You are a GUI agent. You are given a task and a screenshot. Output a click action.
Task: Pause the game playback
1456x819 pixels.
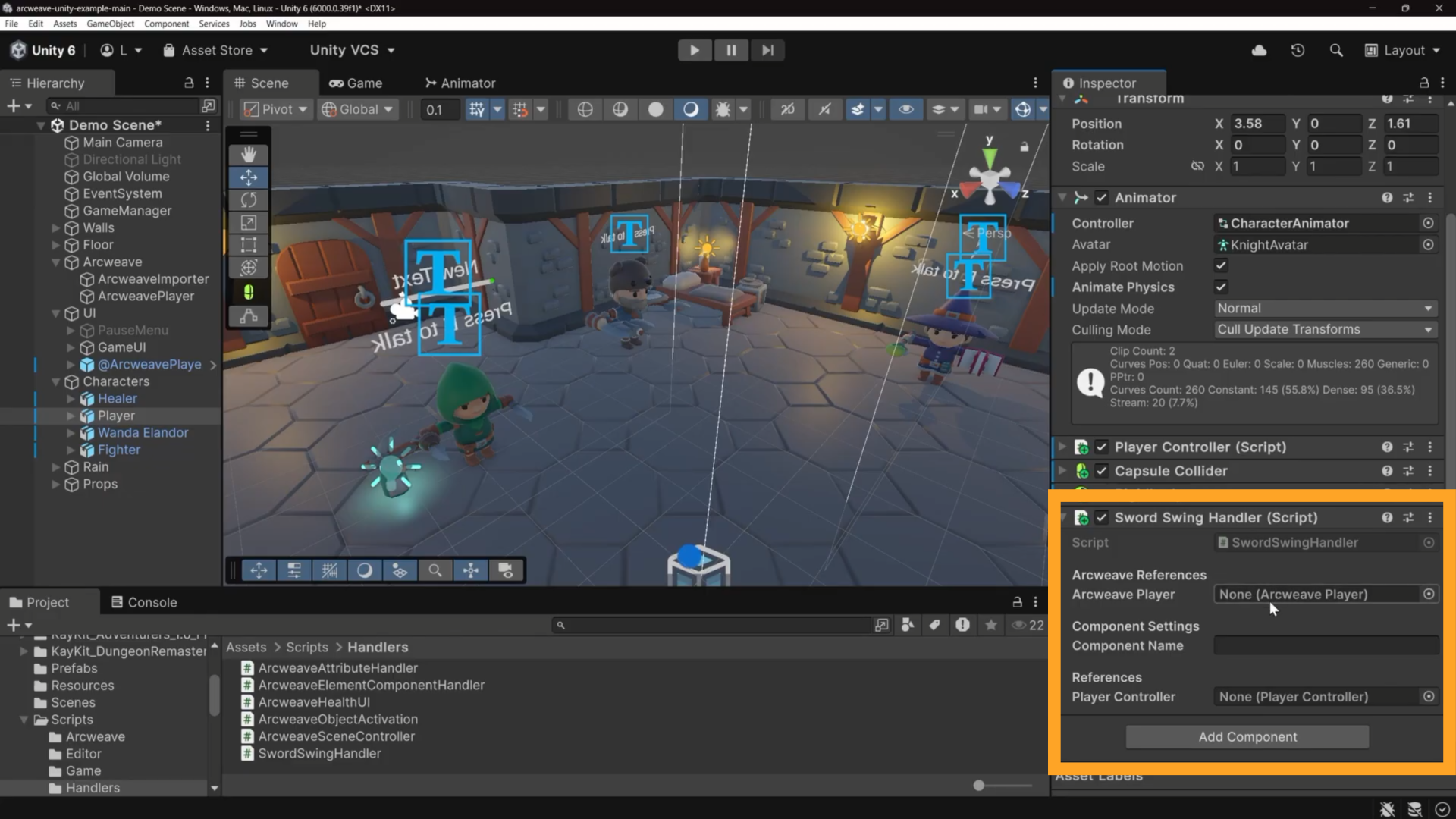731,50
